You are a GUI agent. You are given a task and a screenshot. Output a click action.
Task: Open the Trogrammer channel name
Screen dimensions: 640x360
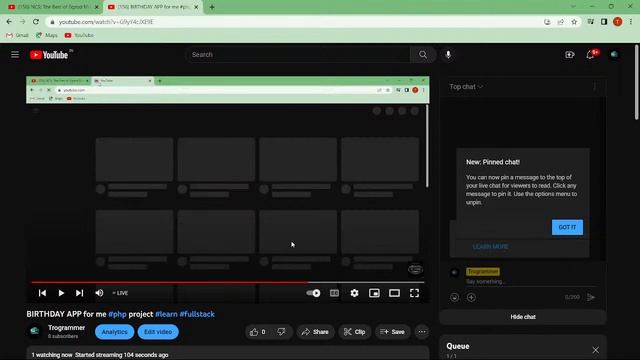(x=67, y=328)
